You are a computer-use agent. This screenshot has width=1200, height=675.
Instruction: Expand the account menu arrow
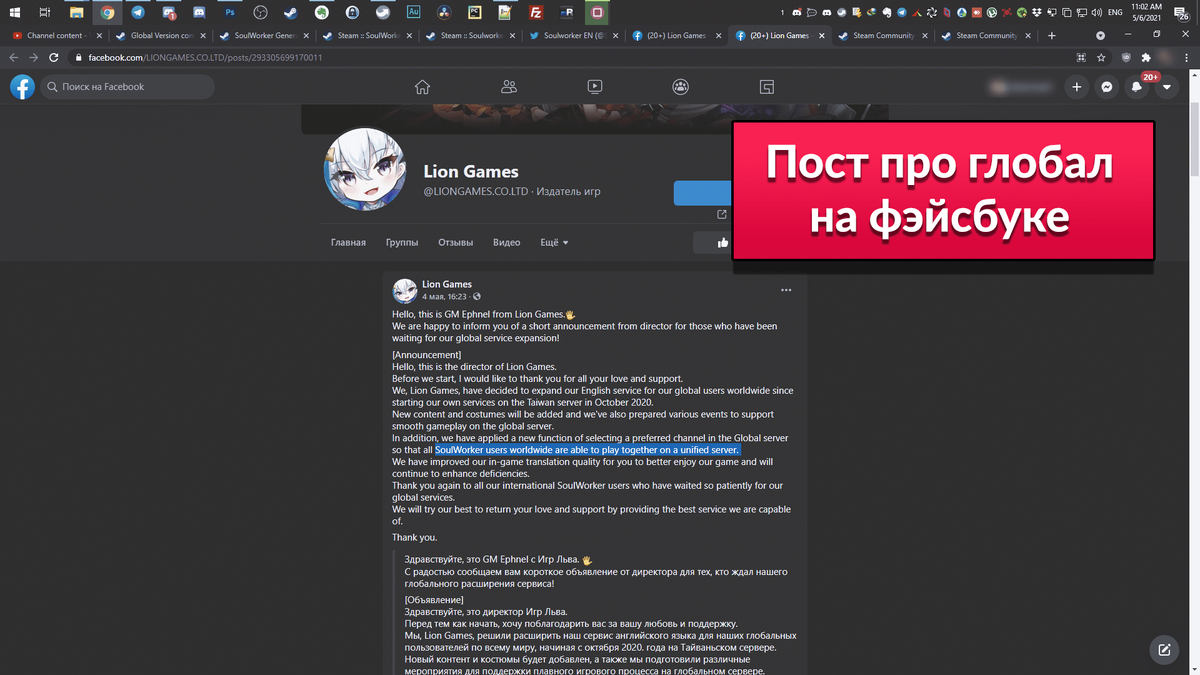[x=1166, y=87]
